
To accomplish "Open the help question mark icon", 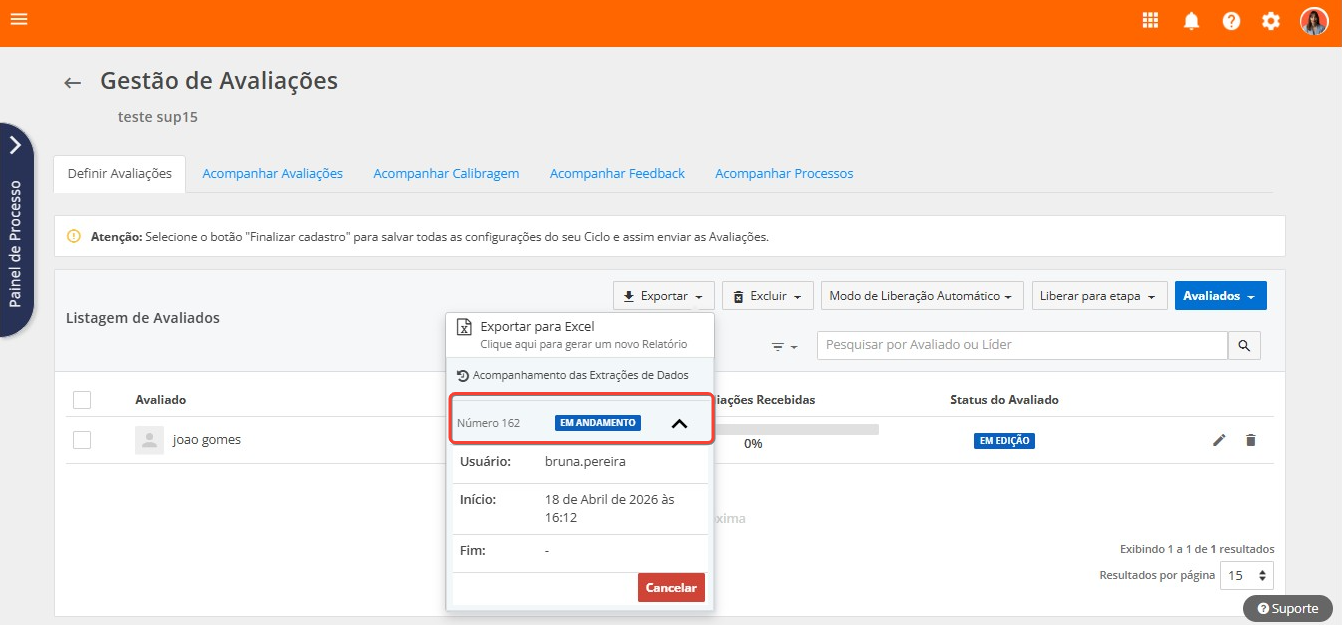I will (x=1231, y=21).
